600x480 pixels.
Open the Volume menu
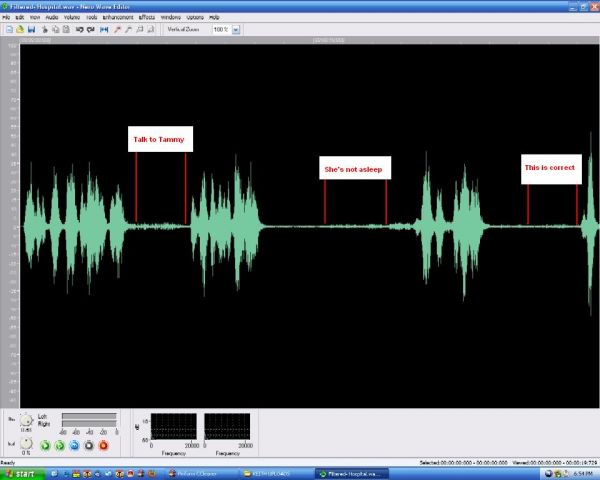tap(72, 18)
